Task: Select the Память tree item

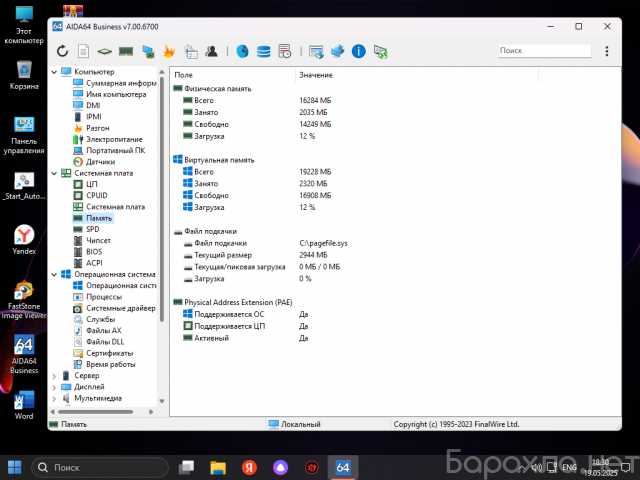Action: 99,218
